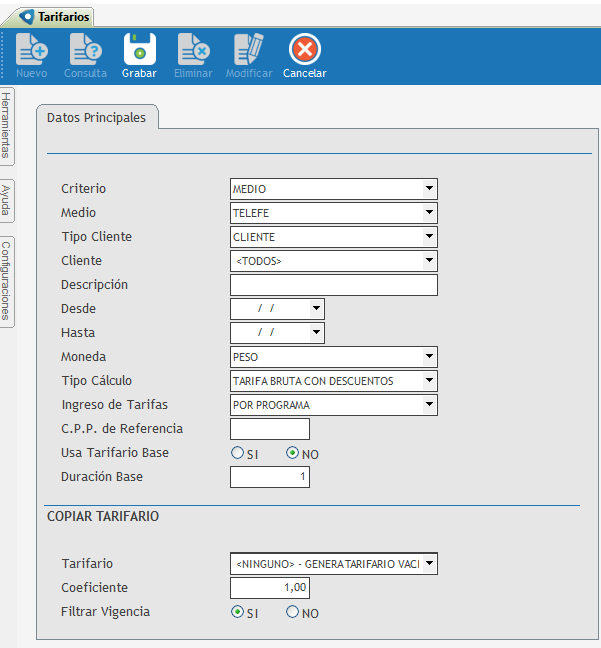
Task: Open the Configuraciones side tab
Action: (7, 281)
